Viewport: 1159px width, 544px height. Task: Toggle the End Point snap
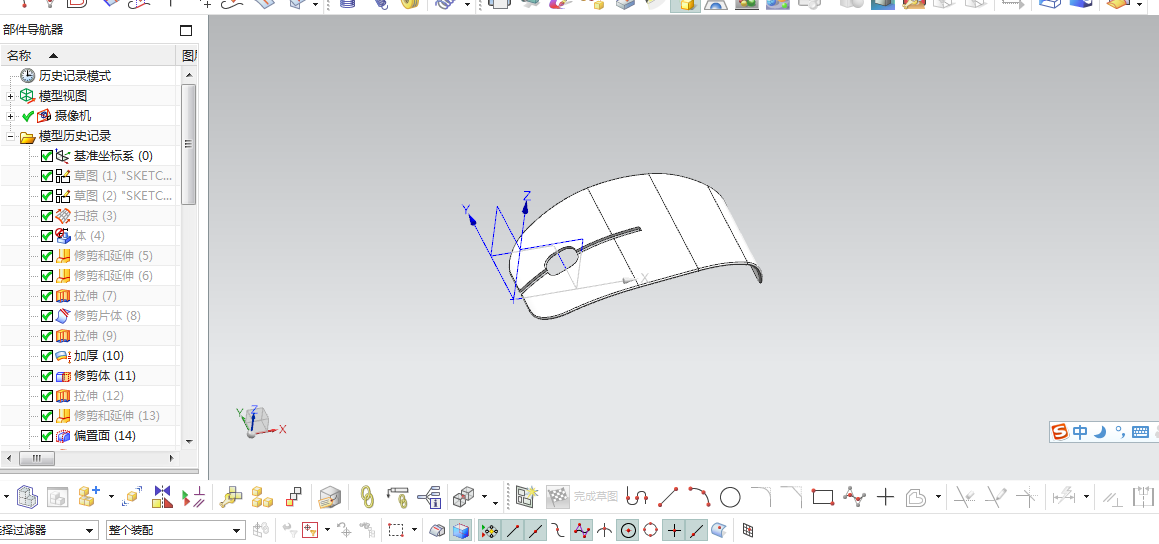pyautogui.click(x=513, y=530)
